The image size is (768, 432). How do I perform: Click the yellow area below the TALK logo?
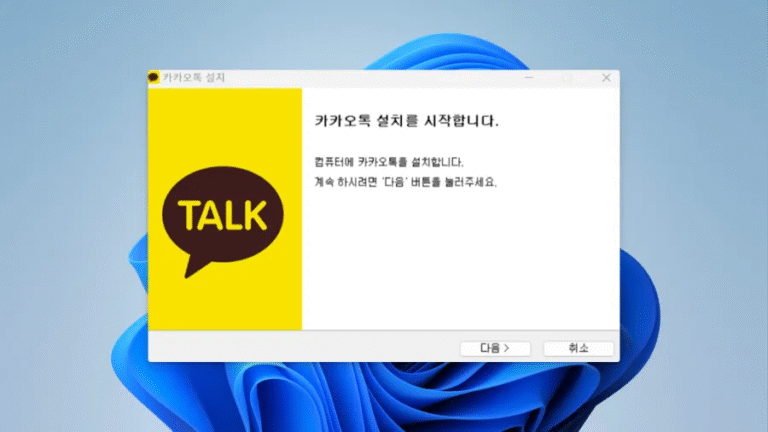point(225,305)
